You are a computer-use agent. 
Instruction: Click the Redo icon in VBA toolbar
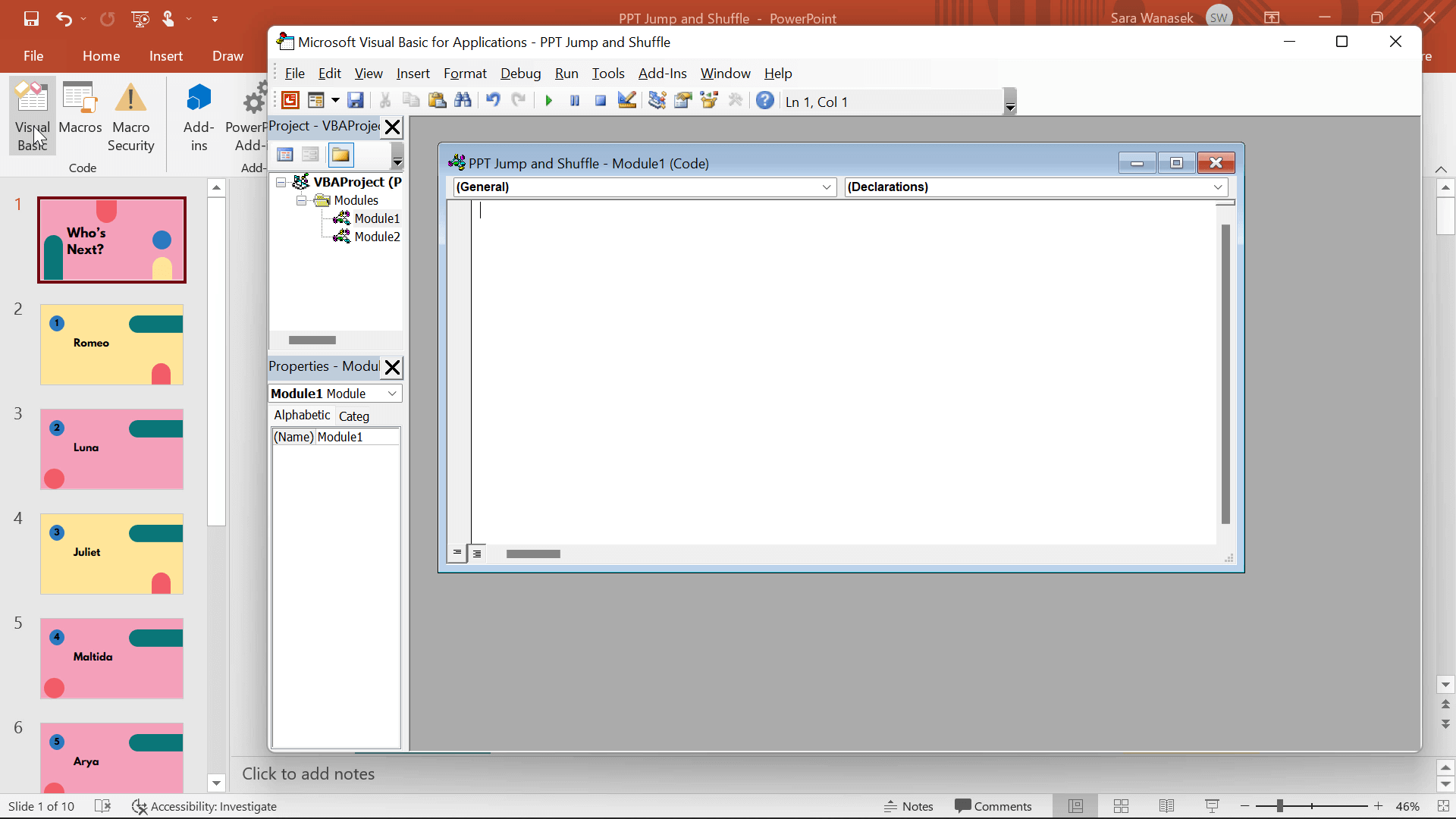coord(517,100)
